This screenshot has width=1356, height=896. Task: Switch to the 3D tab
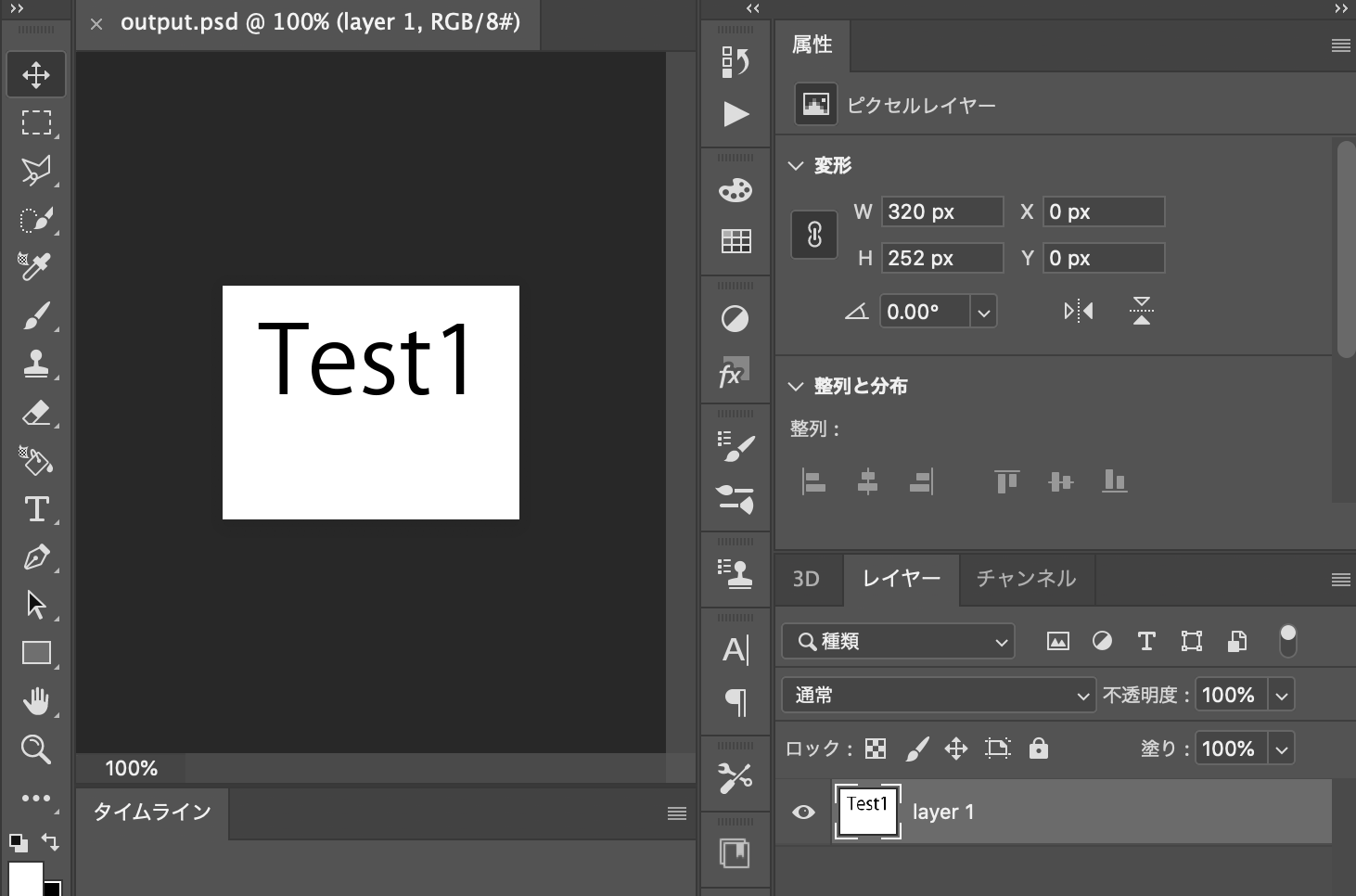[x=806, y=579]
